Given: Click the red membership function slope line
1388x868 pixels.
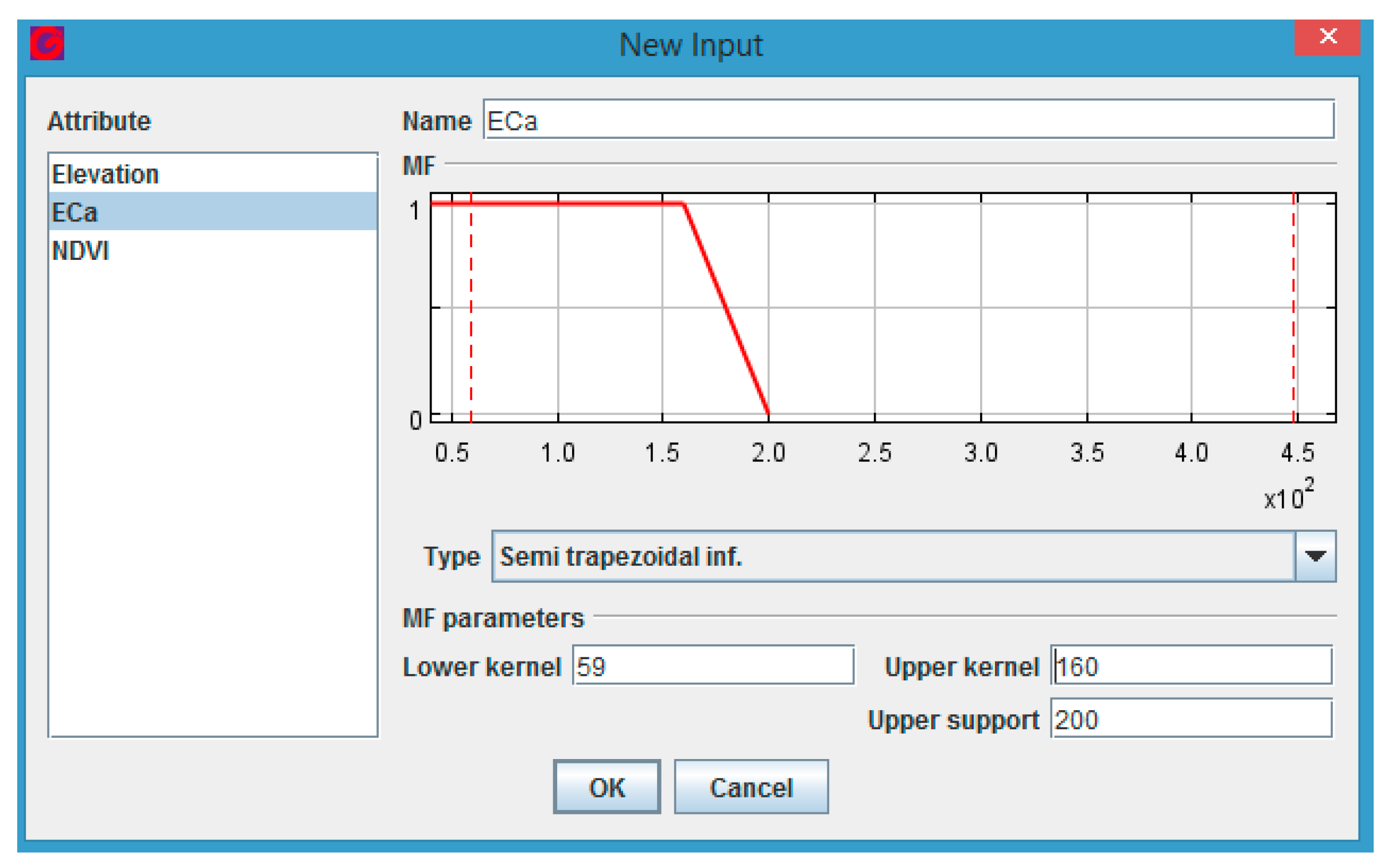Looking at the screenshot, I should [x=726, y=308].
